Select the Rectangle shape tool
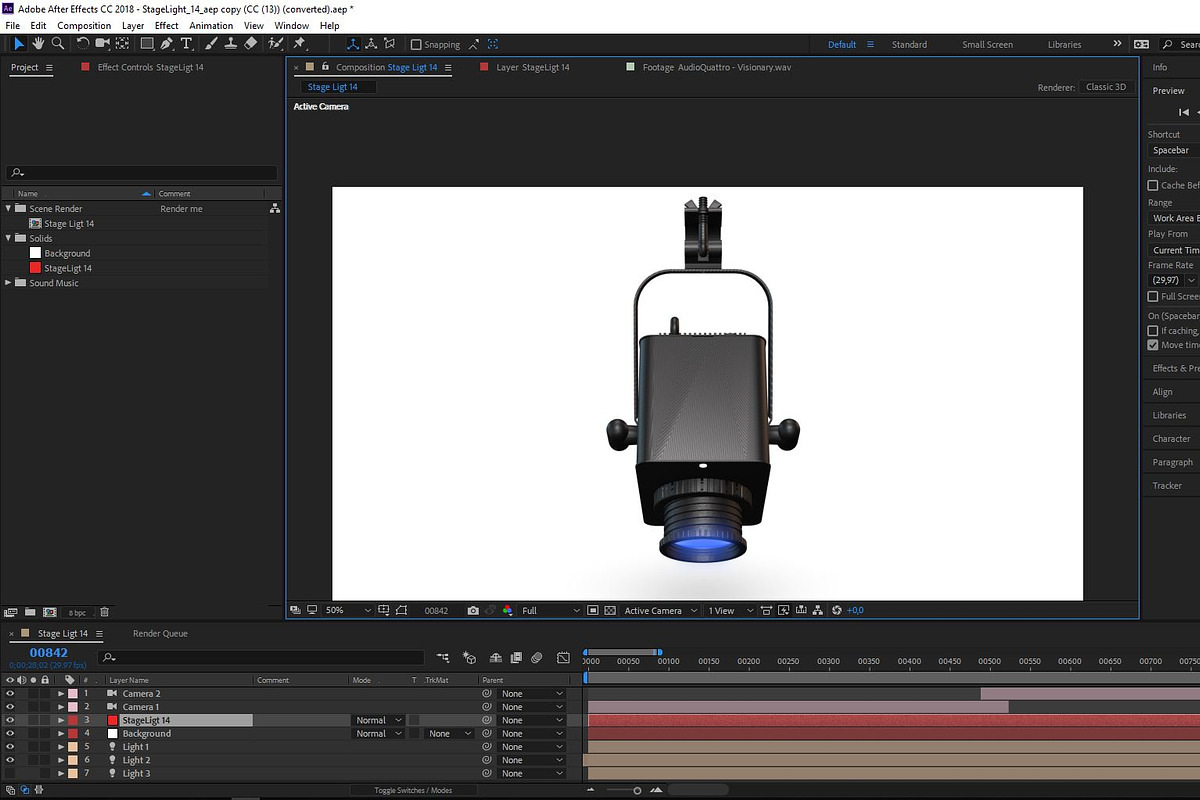Screen dimensions: 1200x800 click(147, 44)
